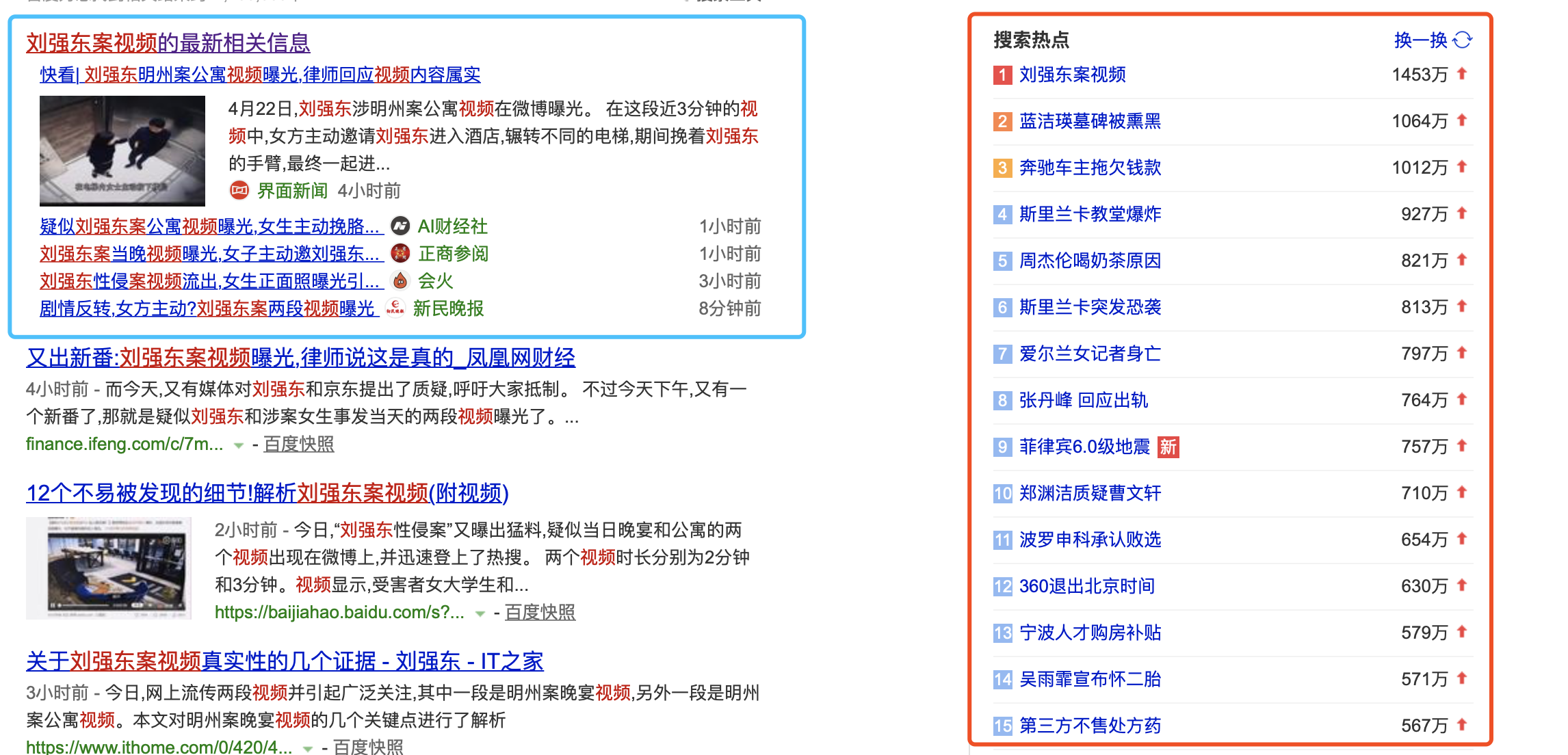The width and height of the screenshot is (1568, 755).
Task: Click the 新民晚报 source logo icon
Action: coord(395,308)
